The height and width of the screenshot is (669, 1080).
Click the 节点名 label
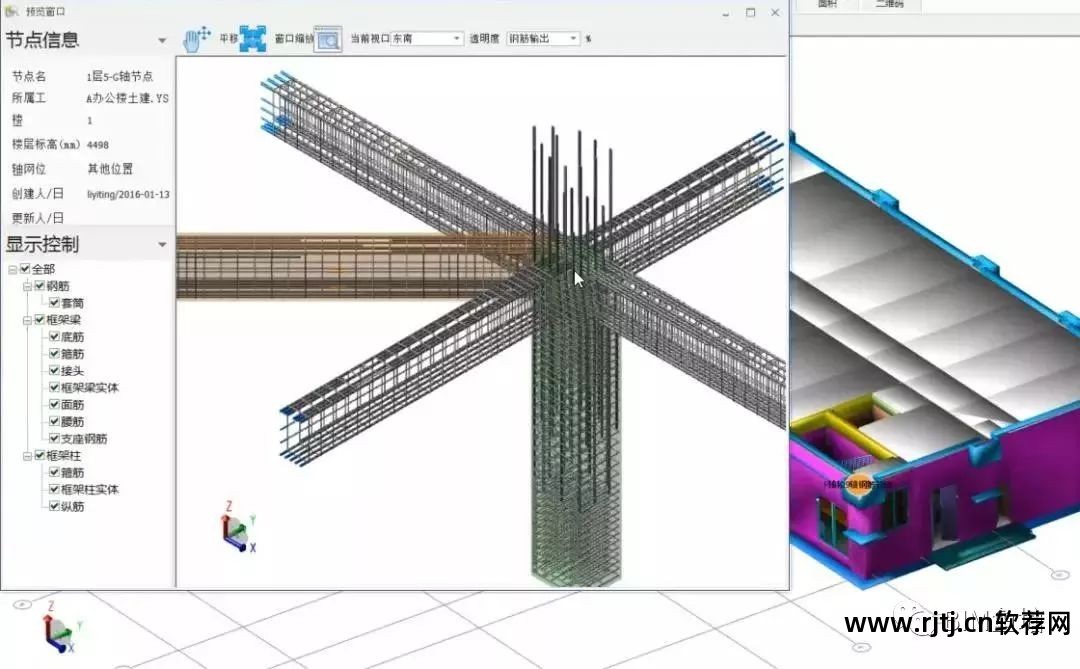tap(29, 76)
